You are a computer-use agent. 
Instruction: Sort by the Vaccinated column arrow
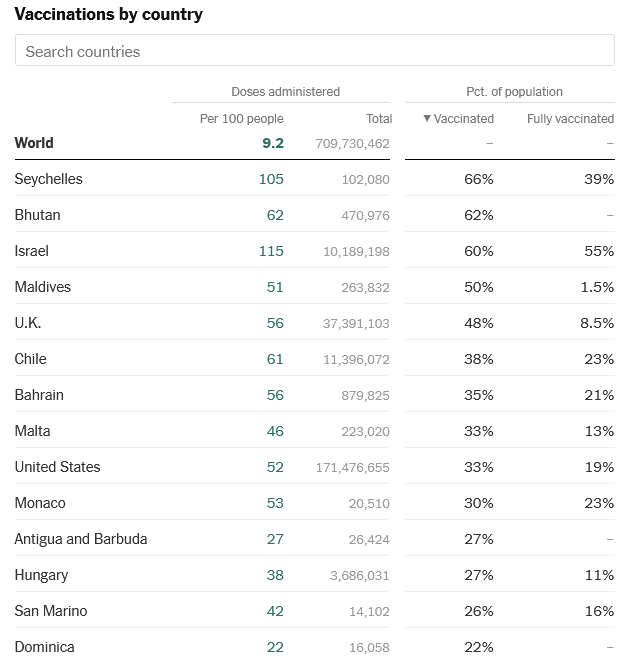427,118
